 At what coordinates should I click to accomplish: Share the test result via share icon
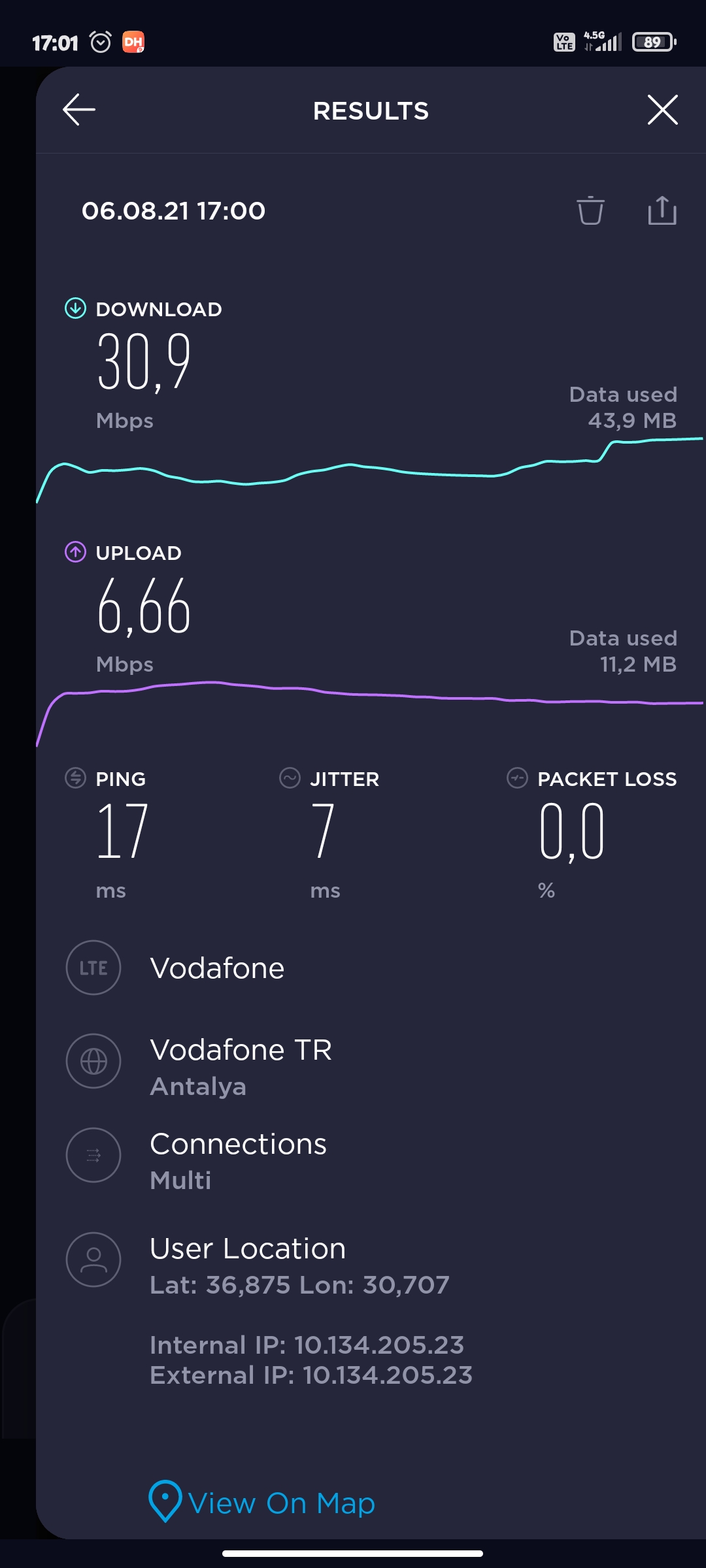coord(662,210)
